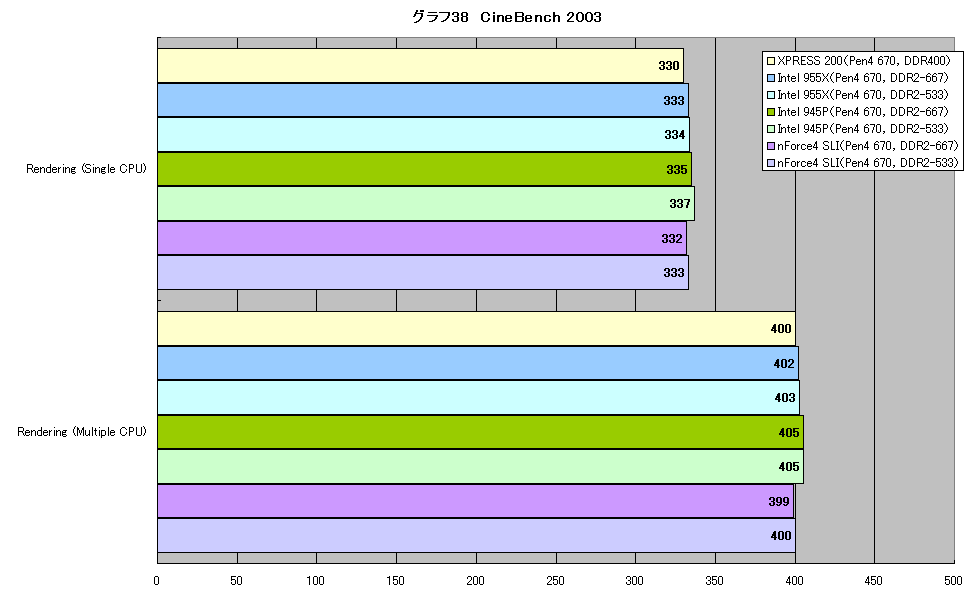Click the dark green Multiple CPU bar 405

[x=480, y=432]
